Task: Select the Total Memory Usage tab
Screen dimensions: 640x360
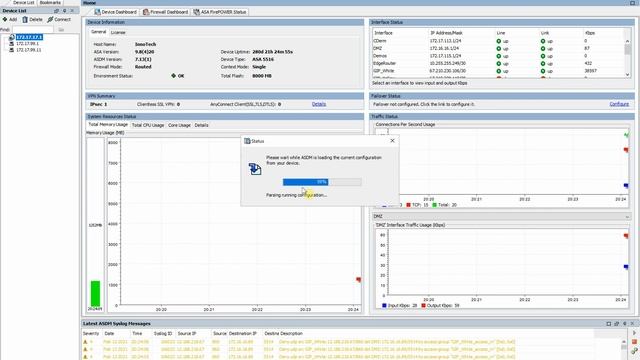Action: (108, 124)
